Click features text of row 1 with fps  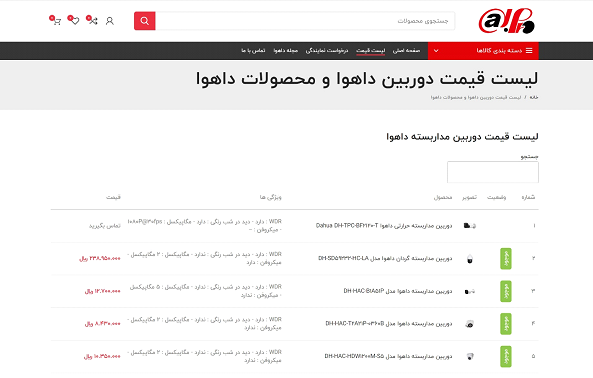coord(205,226)
